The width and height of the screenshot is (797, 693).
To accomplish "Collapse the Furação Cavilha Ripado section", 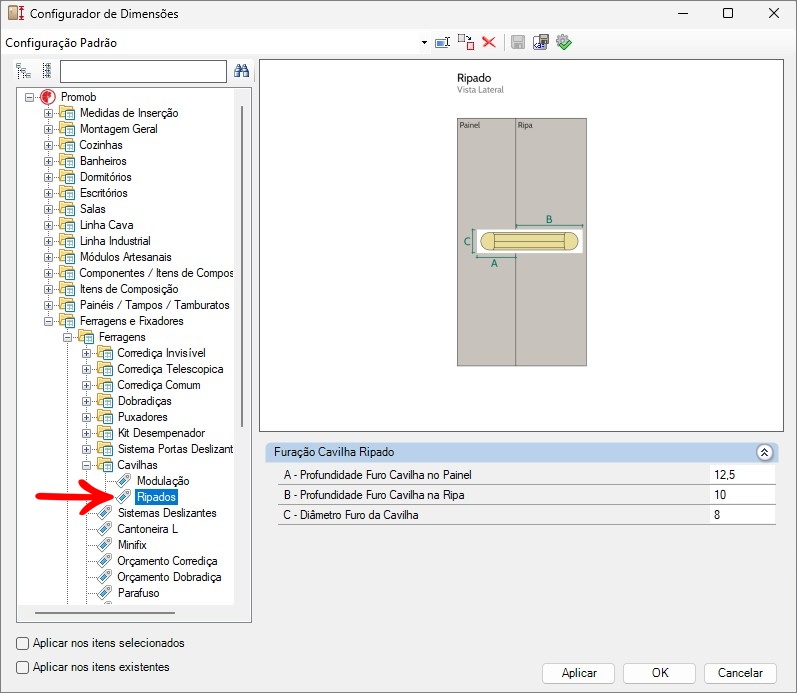I will tap(764, 452).
